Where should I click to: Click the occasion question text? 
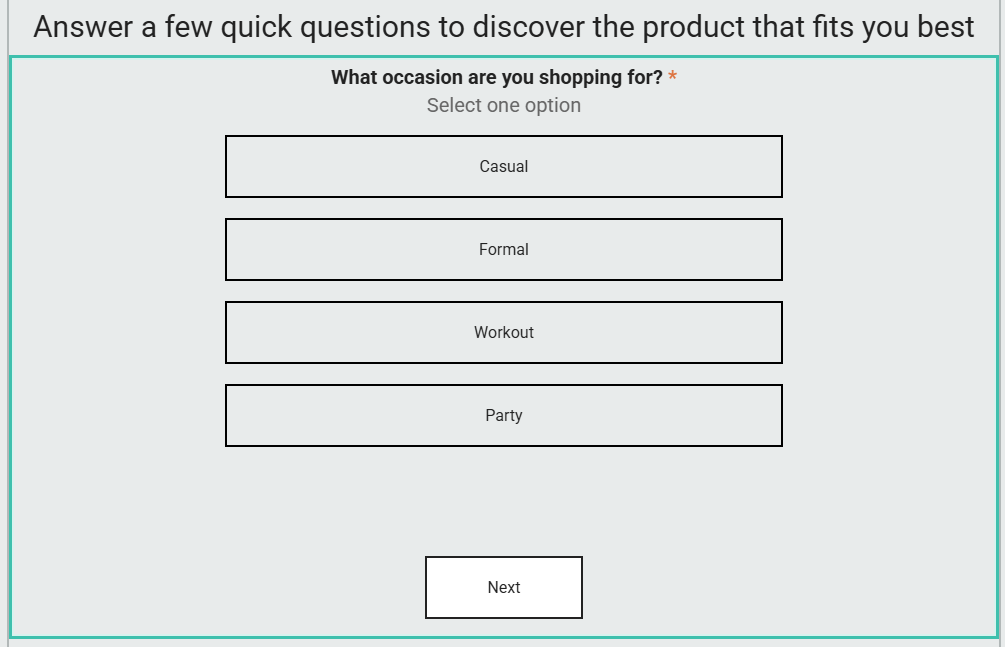pyautogui.click(x=496, y=78)
